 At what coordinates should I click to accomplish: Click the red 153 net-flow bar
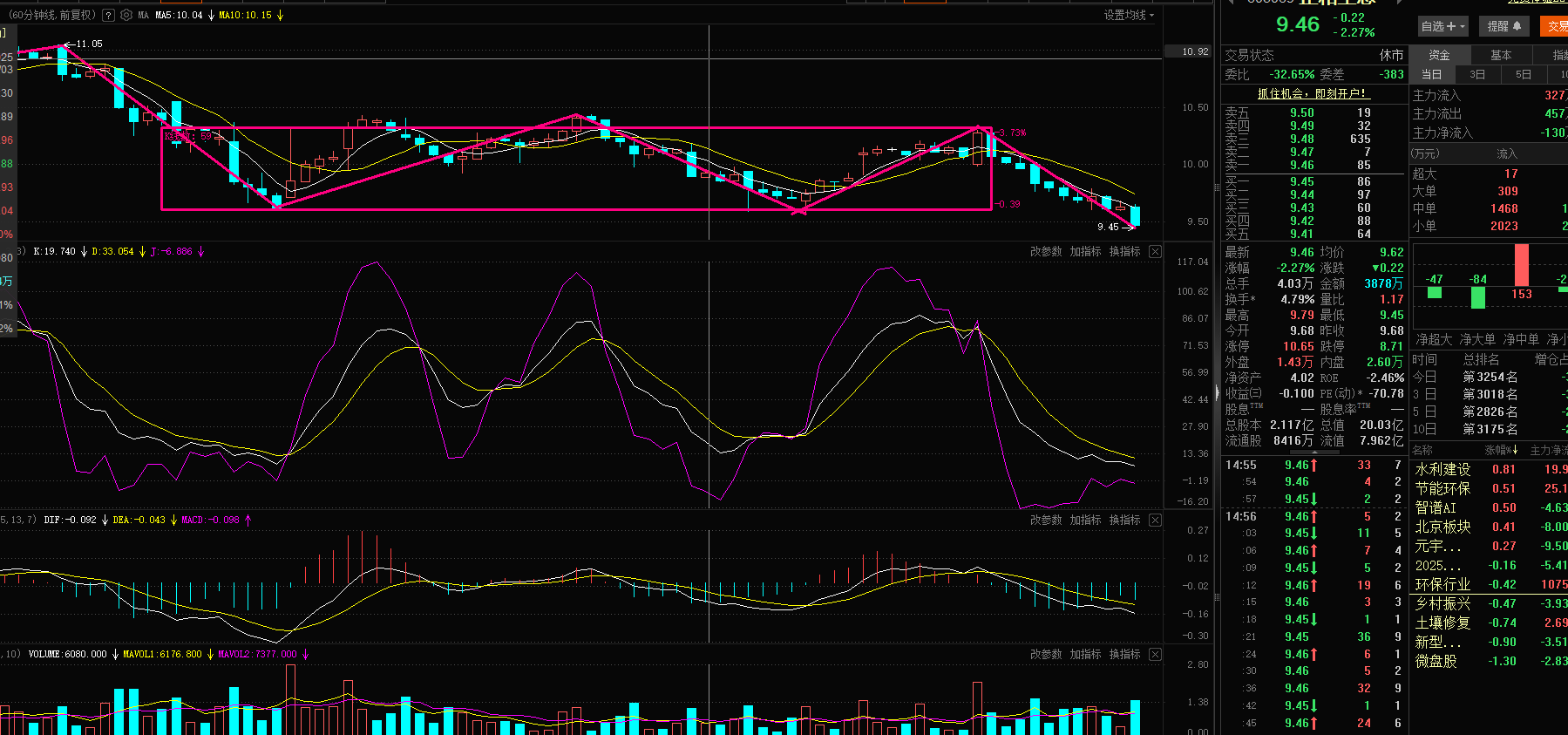(x=1522, y=265)
